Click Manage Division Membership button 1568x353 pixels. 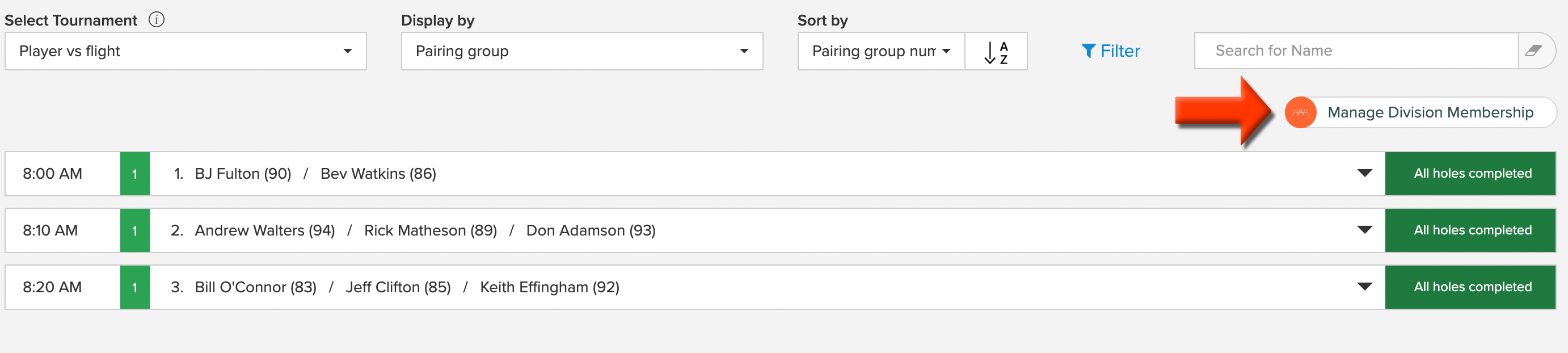[1420, 112]
